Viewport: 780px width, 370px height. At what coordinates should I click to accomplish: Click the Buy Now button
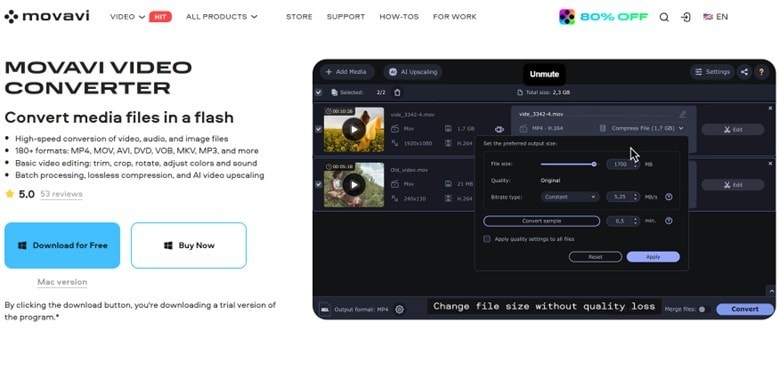[189, 246]
